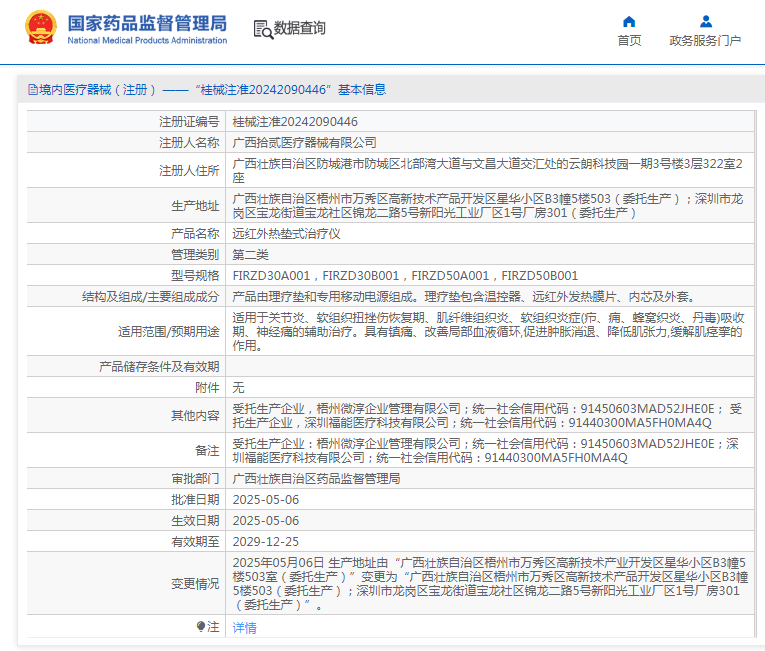This screenshot has height=651, width=765.
Task: Open the 政务服务门户 text link
Action: tap(705, 41)
